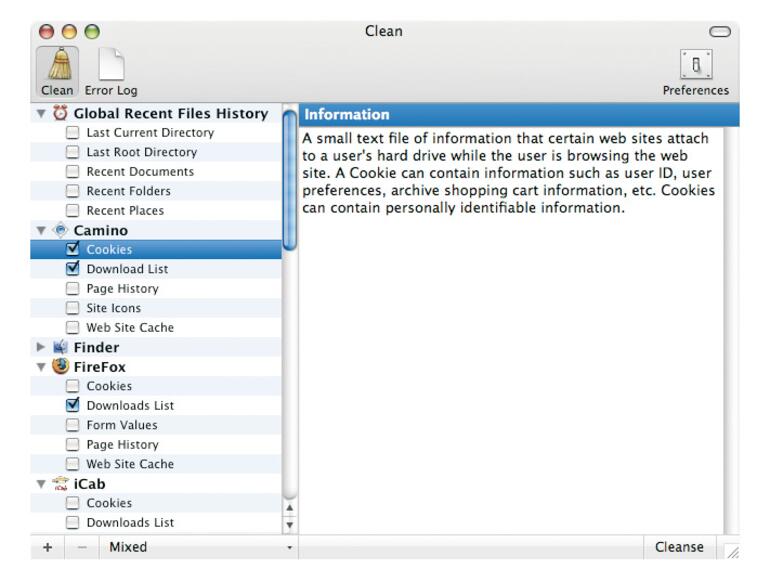Click the plus add button
This screenshot has width=770, height=578.
click(x=47, y=547)
